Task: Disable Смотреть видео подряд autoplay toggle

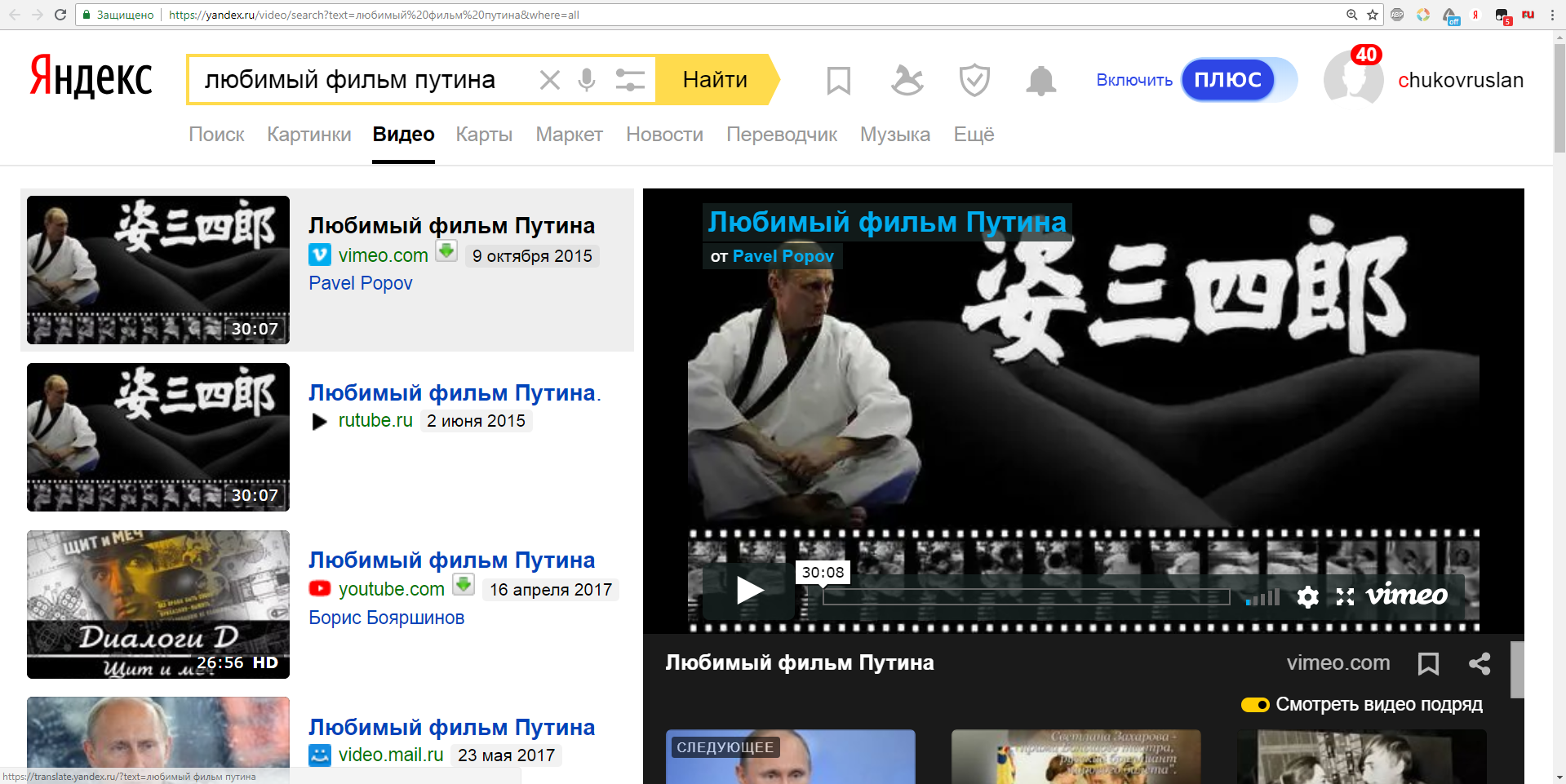Action: pyautogui.click(x=1255, y=705)
